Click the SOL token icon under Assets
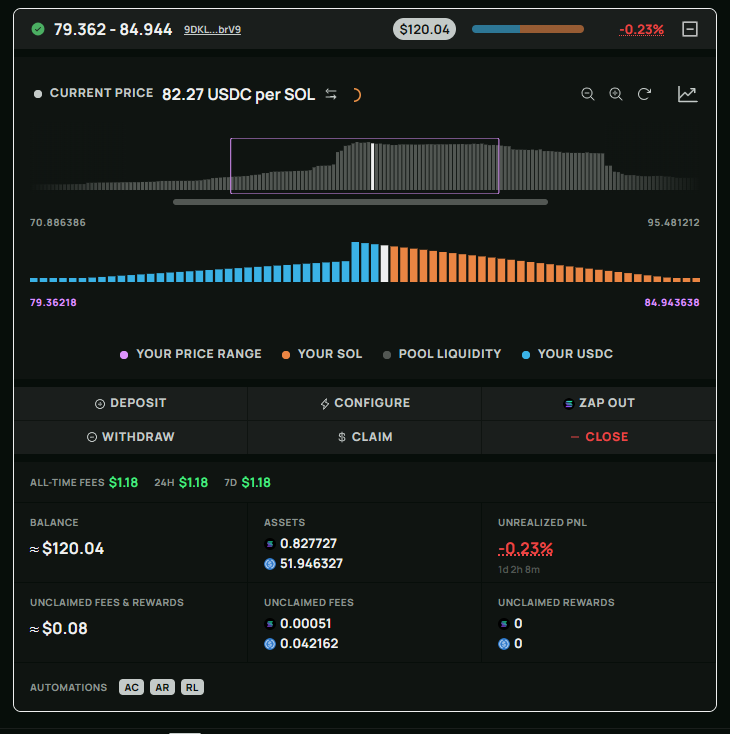 [269, 543]
